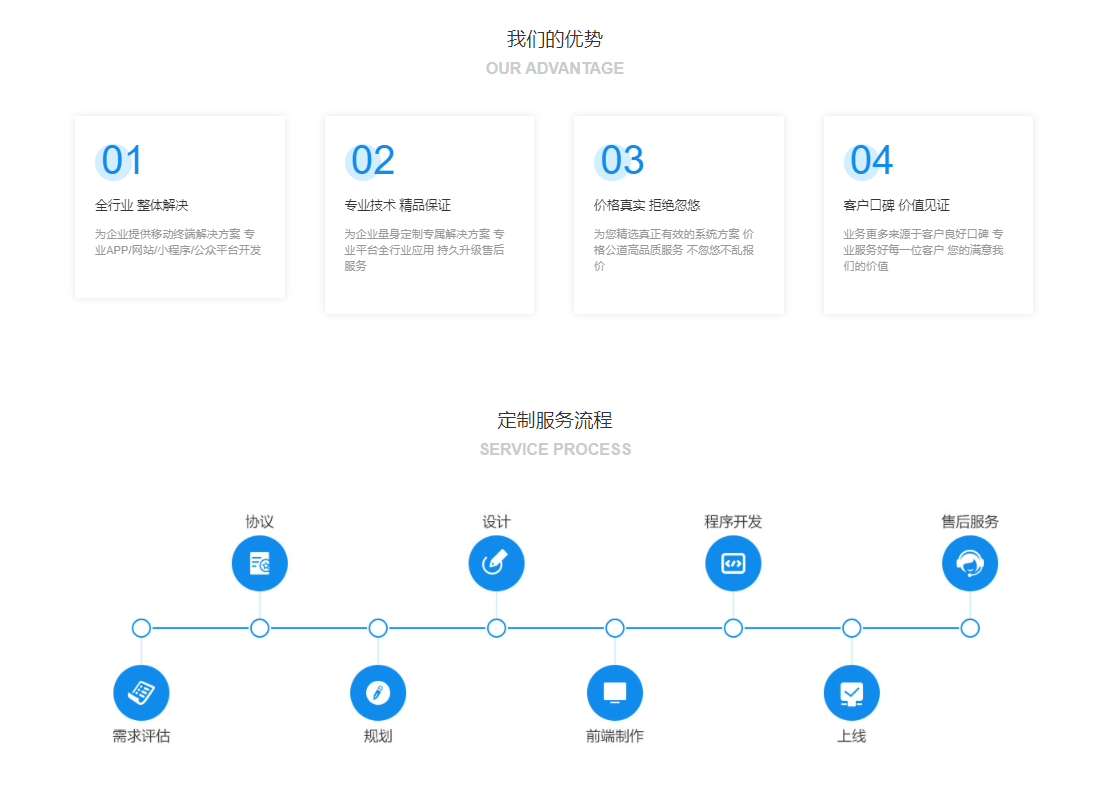Click the 定制服务流程 heading
This screenshot has height=790, width=1107.
point(554,420)
